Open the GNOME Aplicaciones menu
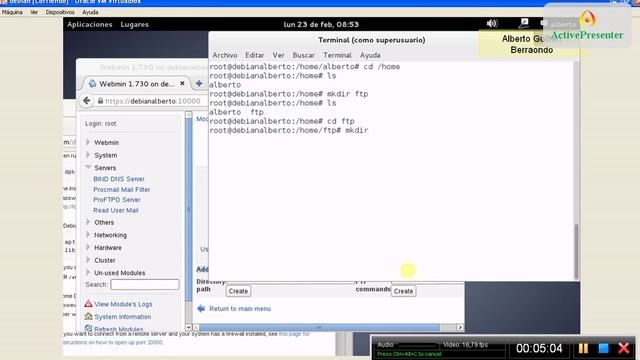The image size is (640, 360). pos(89,24)
